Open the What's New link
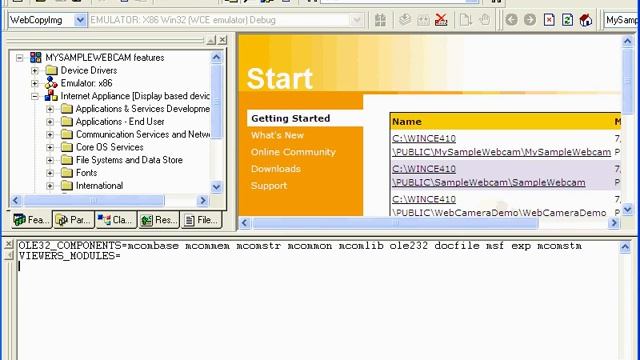This screenshot has height=360, width=640. pyautogui.click(x=277, y=135)
